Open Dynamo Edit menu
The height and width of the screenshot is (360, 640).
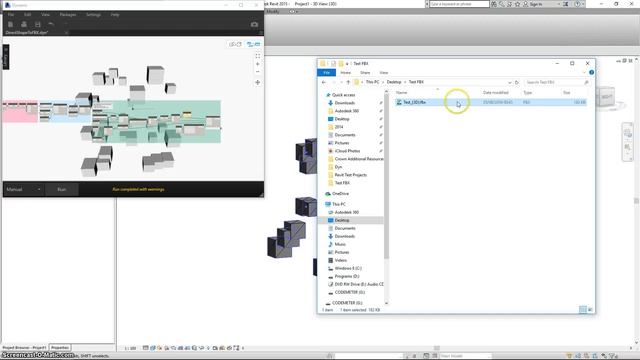point(27,15)
